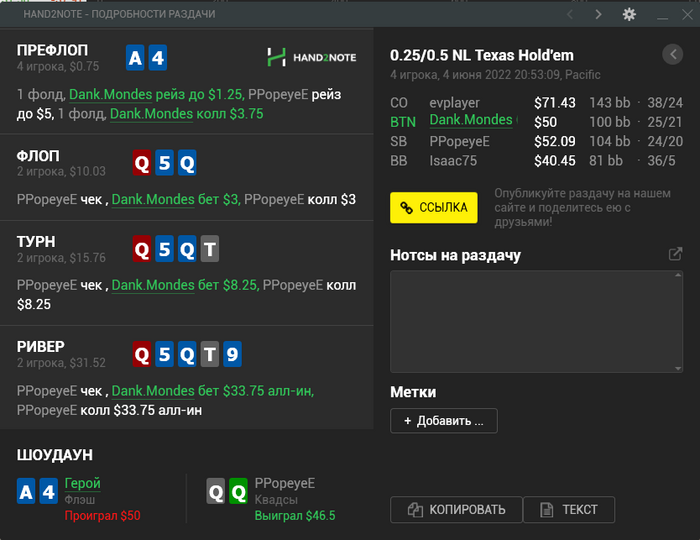Image resolution: width=700 pixels, height=540 pixels.
Task: Click showdown hero card A
Action: tap(26, 491)
